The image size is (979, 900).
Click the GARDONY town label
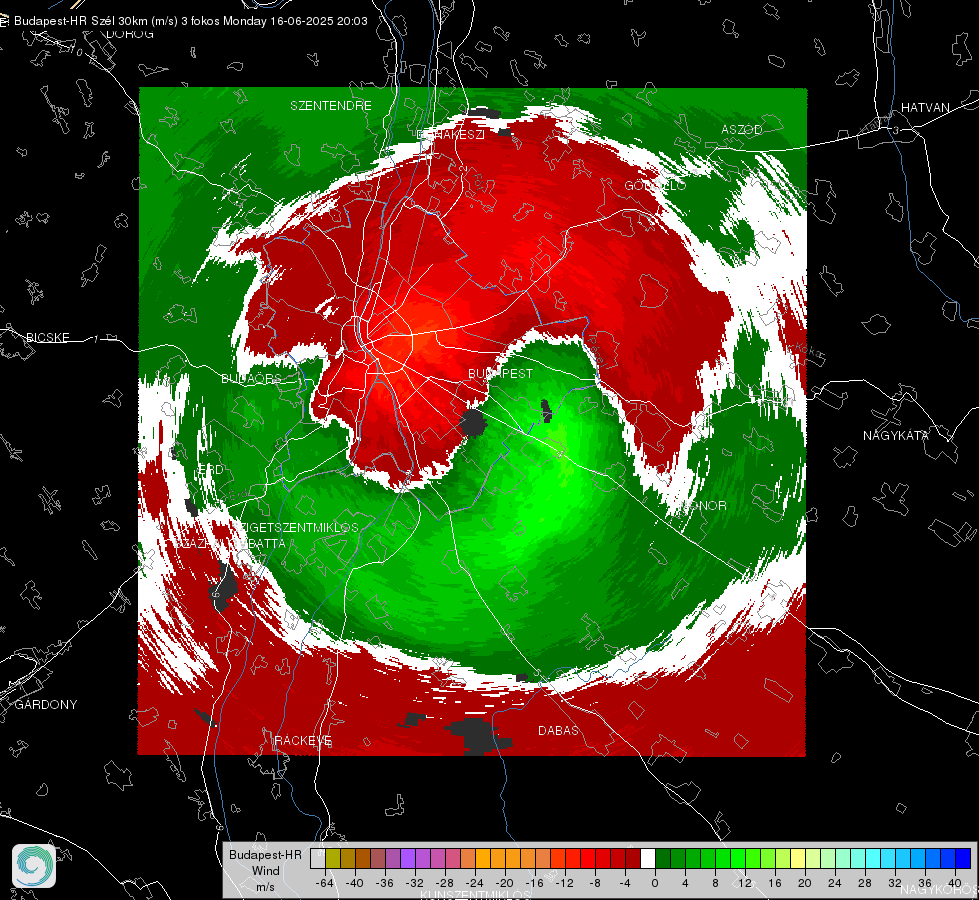(x=46, y=705)
